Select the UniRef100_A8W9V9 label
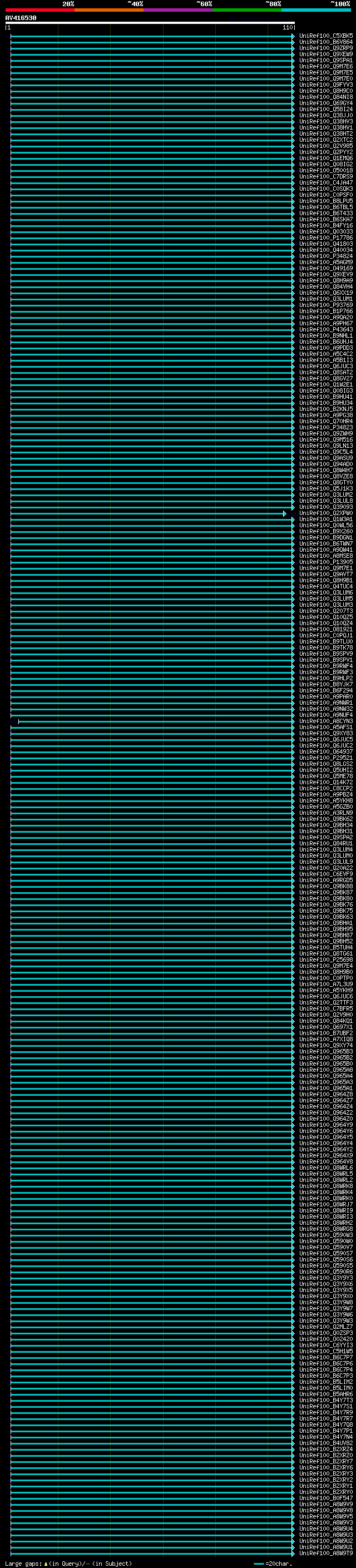Image resolution: width=356 pixels, height=1568 pixels. [326, 1505]
